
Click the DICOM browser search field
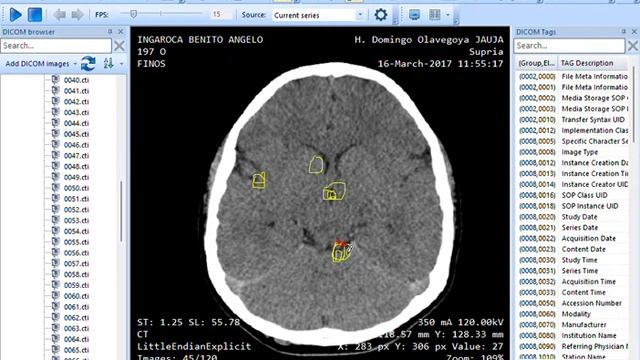56,45
